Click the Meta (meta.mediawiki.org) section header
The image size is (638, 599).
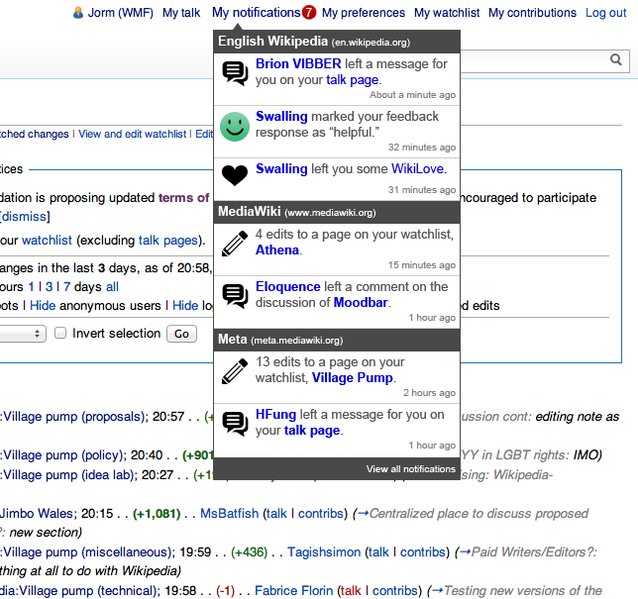click(x=337, y=340)
